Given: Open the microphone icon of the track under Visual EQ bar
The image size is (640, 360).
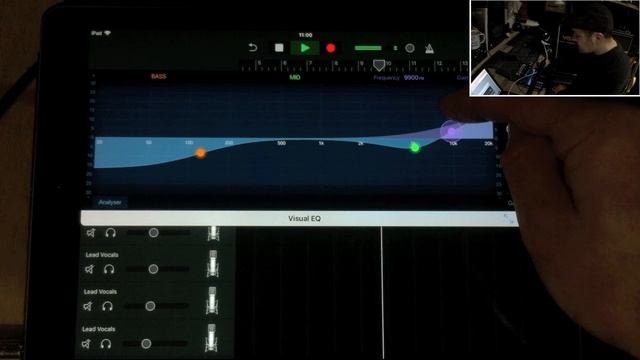Looking at the screenshot, I should (x=213, y=233).
